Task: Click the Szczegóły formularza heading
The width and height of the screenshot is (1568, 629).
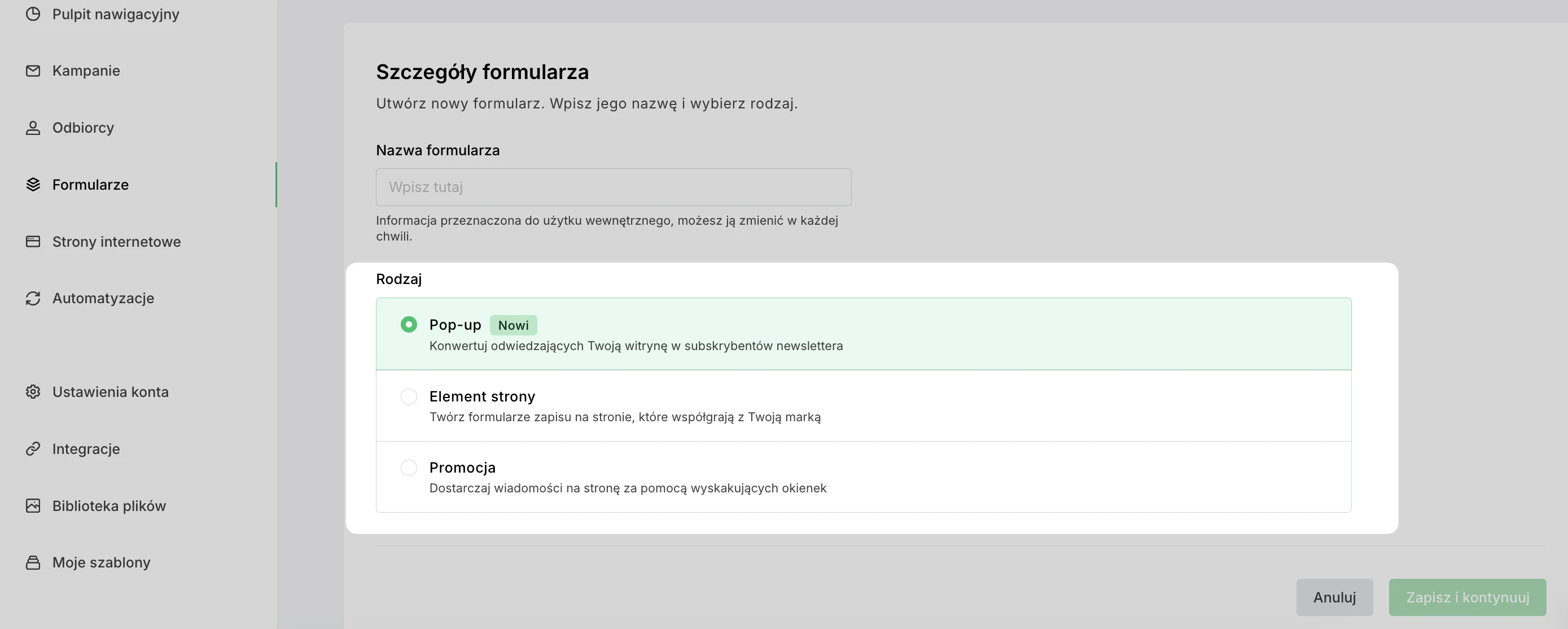Action: click(x=482, y=72)
